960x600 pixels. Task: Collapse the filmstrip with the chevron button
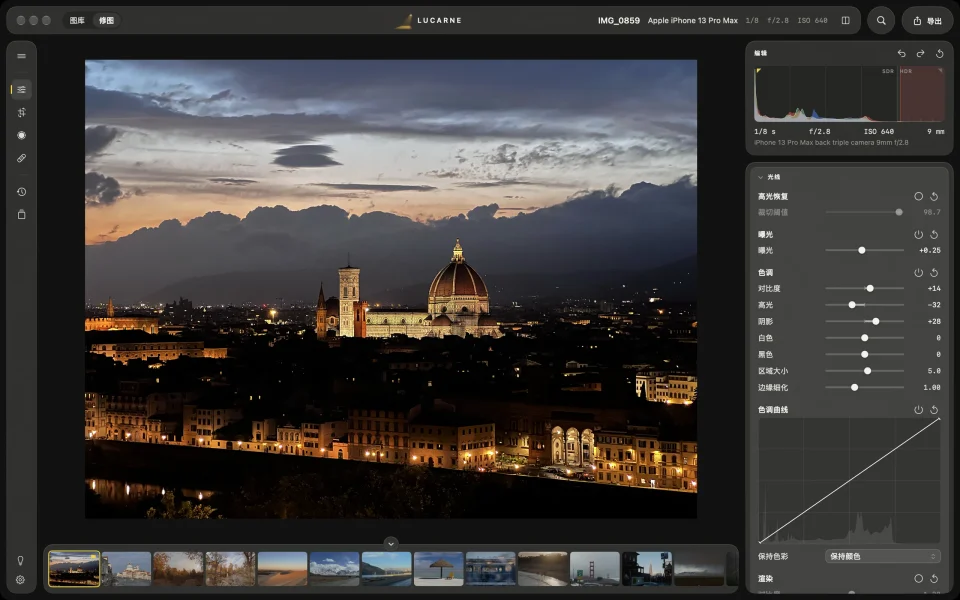click(x=391, y=543)
